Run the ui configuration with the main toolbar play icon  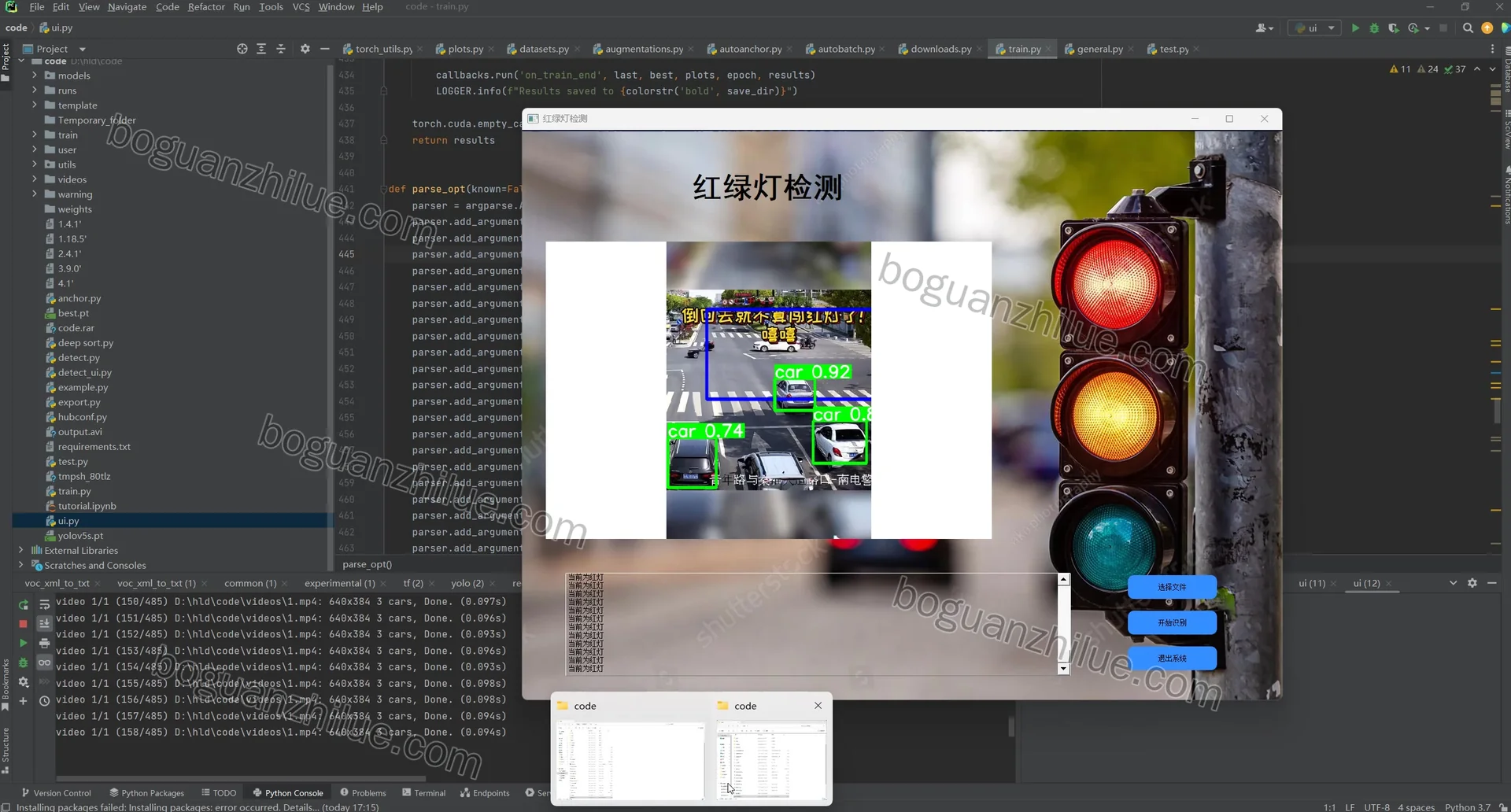(x=1355, y=28)
